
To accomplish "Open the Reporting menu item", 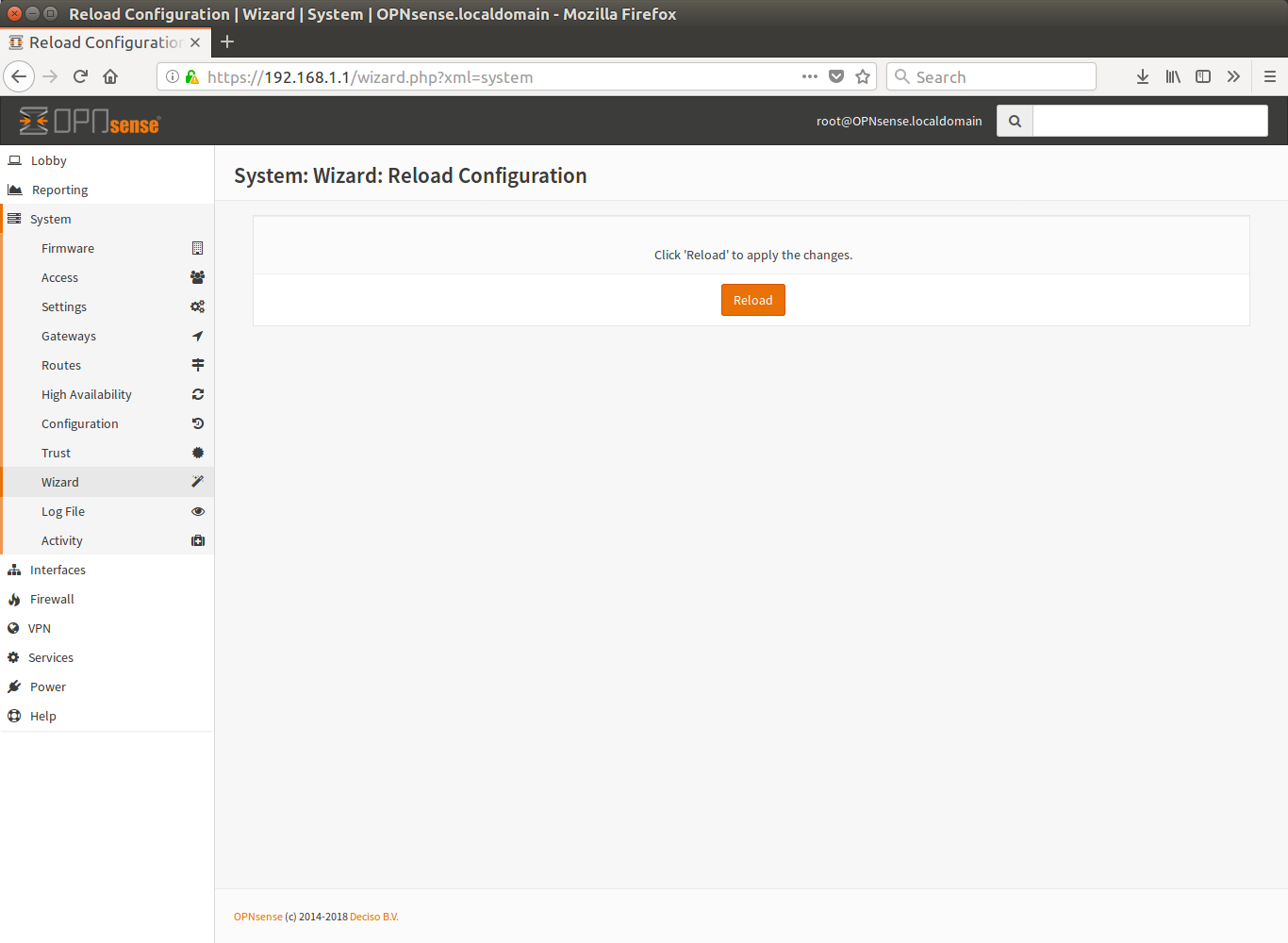I will pyautogui.click(x=107, y=190).
